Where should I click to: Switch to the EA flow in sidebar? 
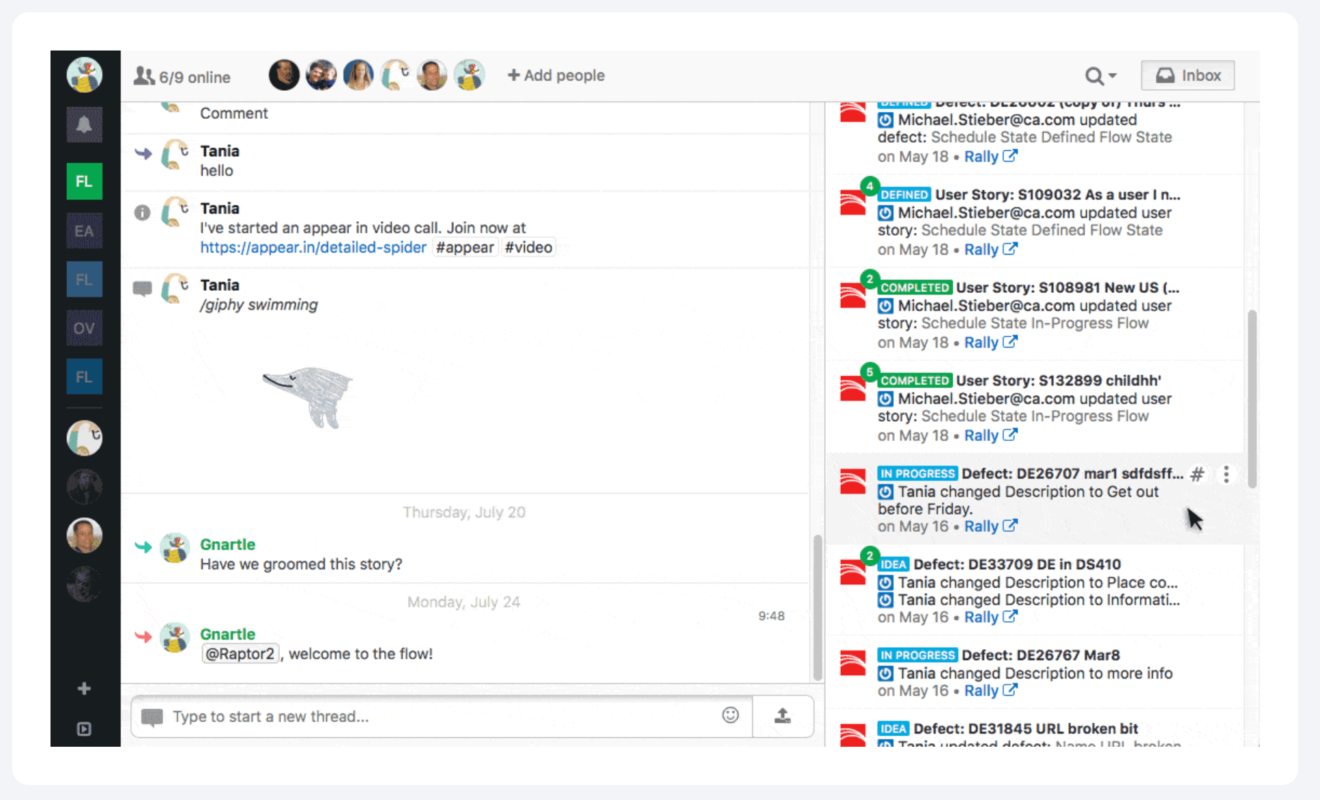pos(84,231)
